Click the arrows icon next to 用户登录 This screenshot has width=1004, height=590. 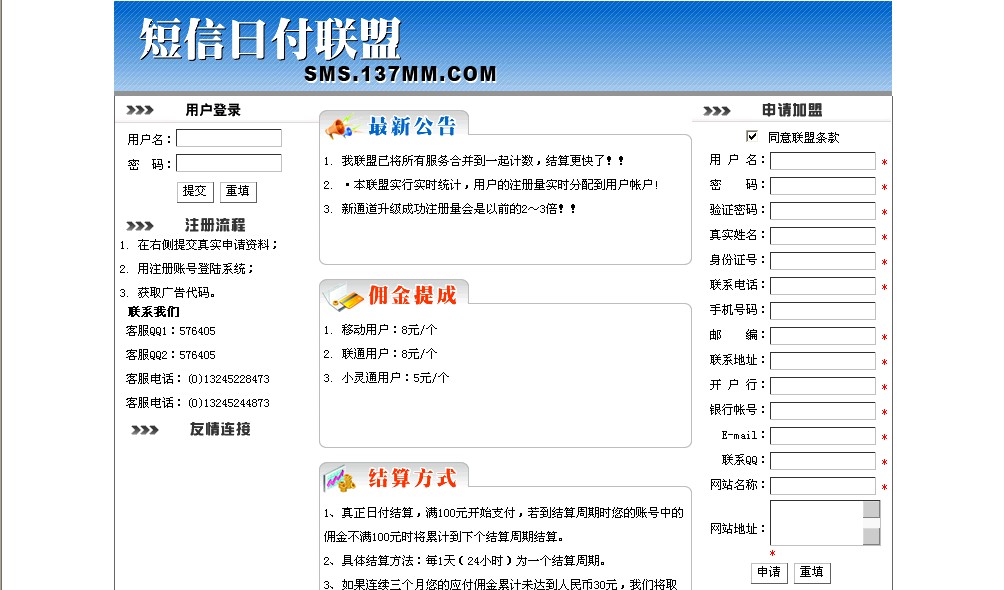(x=140, y=110)
